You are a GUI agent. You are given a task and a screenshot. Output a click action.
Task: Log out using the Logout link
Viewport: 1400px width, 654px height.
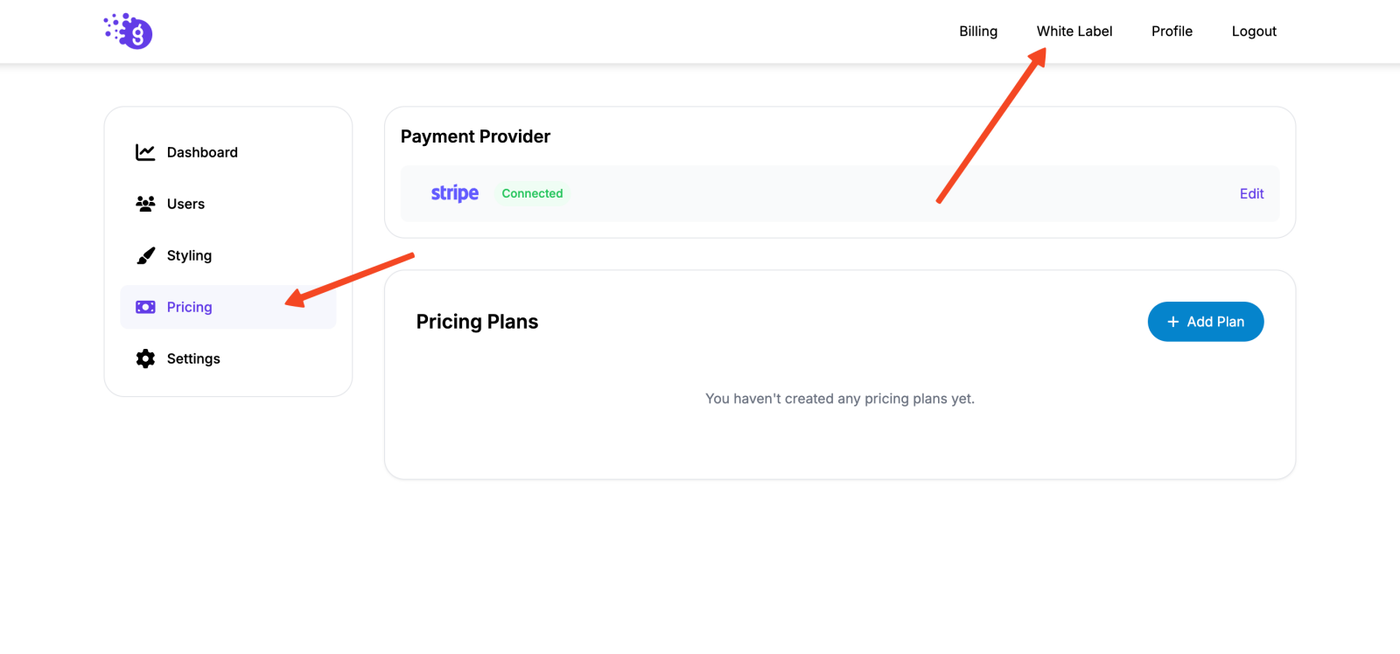click(1253, 31)
